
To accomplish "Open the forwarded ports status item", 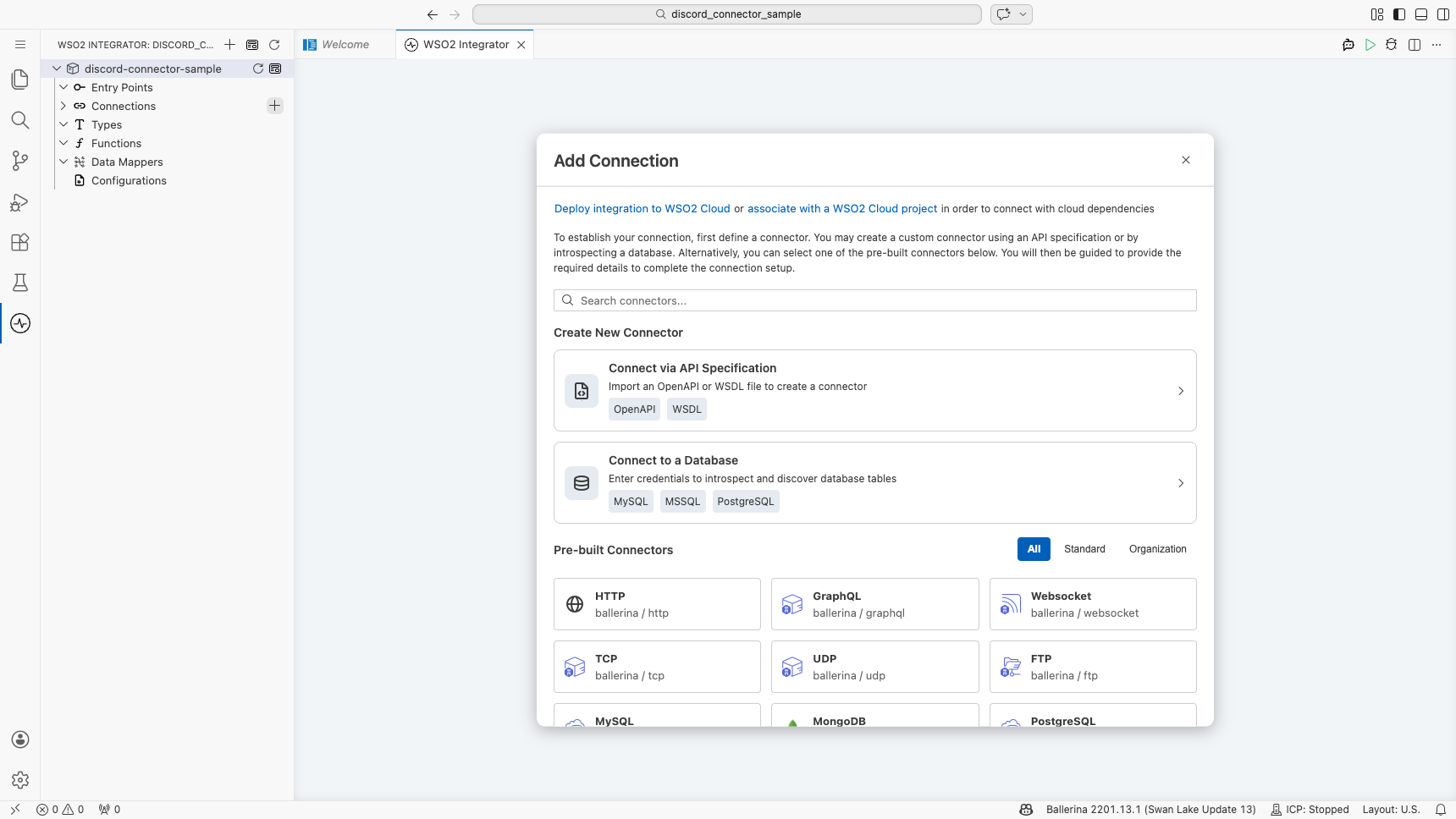I will pos(110,810).
